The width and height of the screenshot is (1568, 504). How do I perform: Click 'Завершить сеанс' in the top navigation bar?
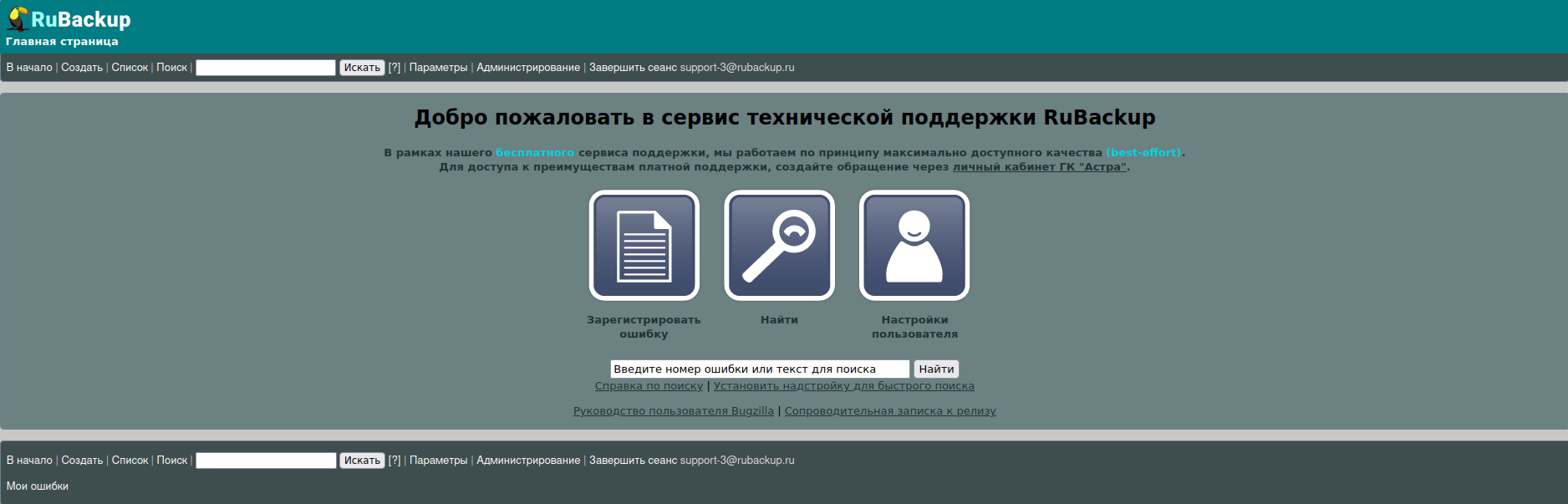point(633,68)
